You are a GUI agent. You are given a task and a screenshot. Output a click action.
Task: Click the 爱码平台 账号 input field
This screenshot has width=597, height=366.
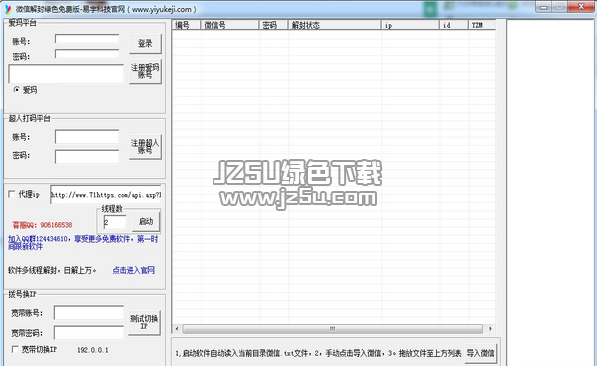tap(87, 39)
